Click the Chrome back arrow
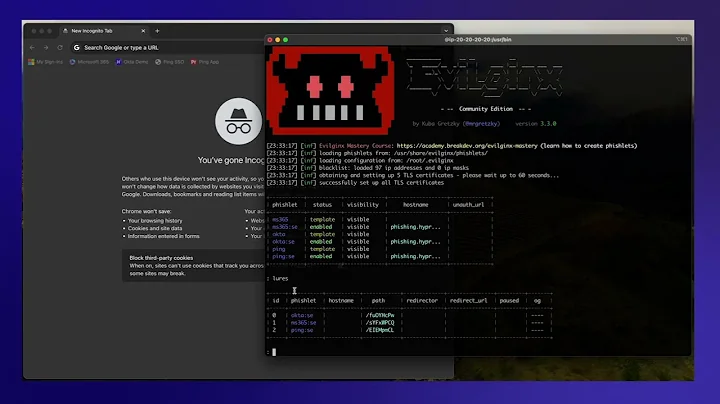This screenshot has width=720, height=404. (32, 47)
